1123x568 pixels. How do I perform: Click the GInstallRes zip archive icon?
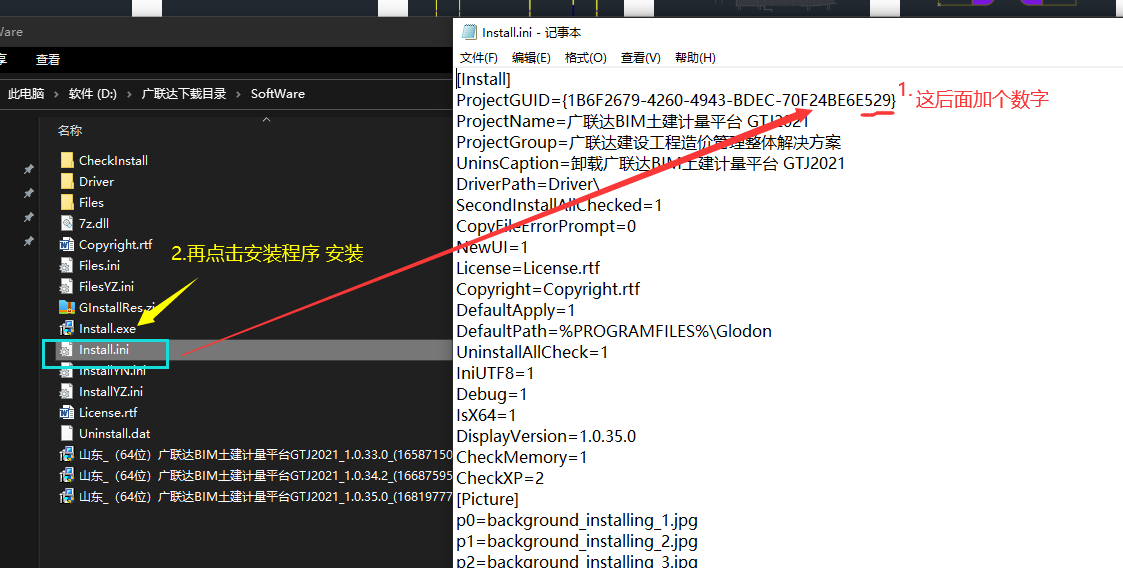pyautogui.click(x=67, y=307)
